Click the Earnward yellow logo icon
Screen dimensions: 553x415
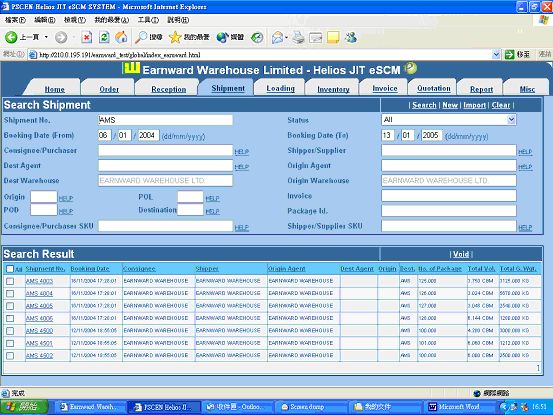tap(131, 68)
